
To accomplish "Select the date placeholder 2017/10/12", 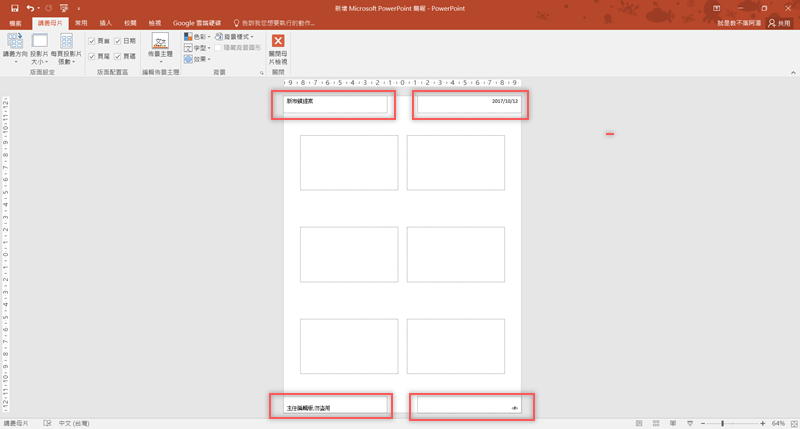I will click(x=469, y=105).
